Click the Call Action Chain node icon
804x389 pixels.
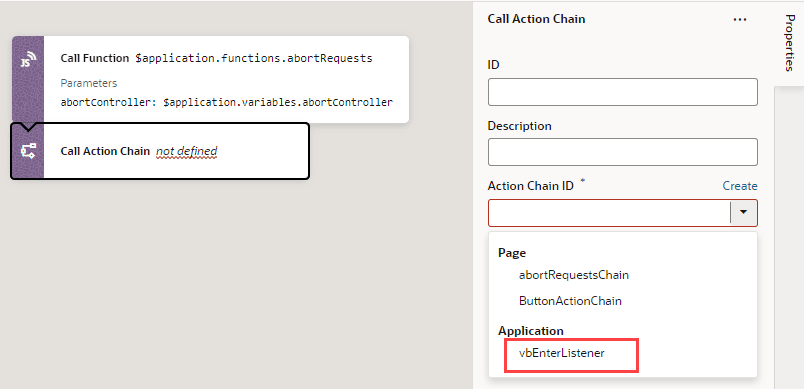(x=28, y=151)
